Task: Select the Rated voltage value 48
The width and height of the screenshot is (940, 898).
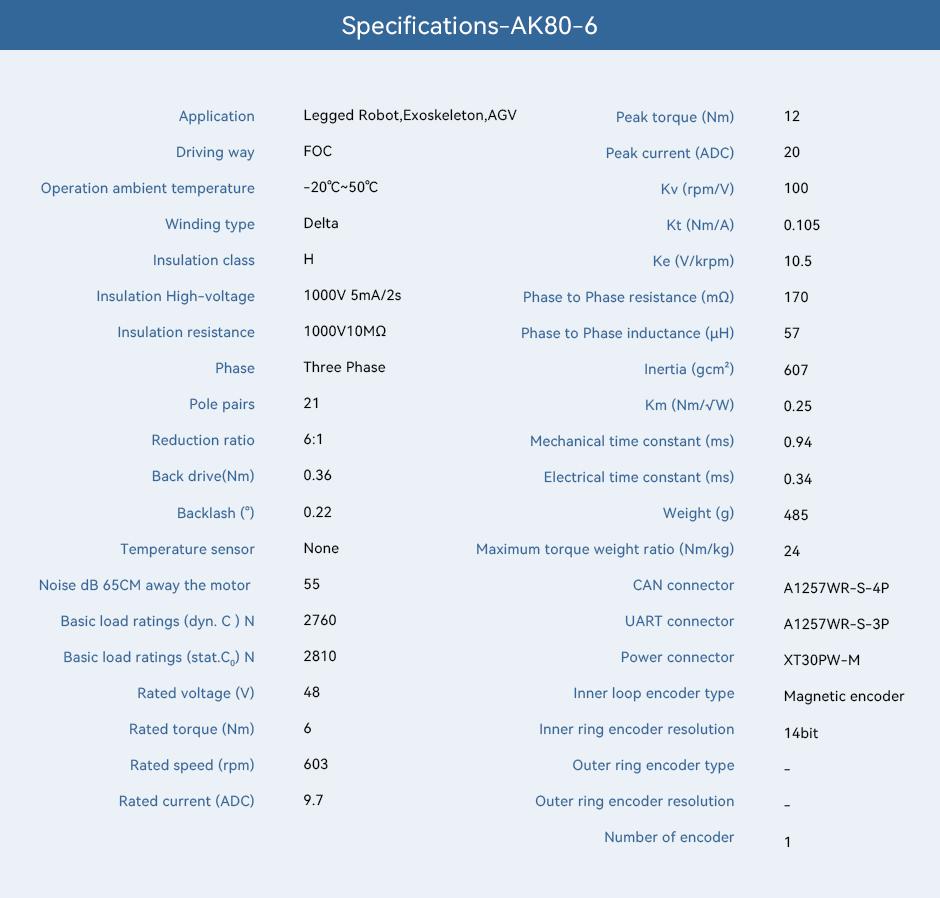Action: click(x=312, y=692)
